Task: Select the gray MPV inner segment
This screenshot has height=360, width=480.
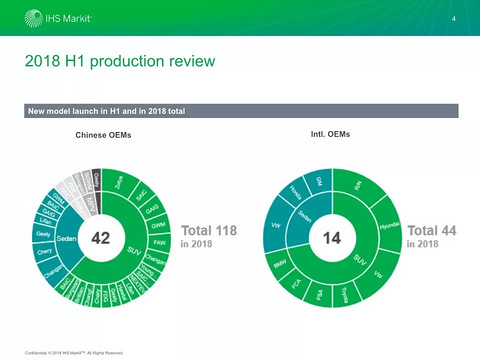Action: pos(90,204)
